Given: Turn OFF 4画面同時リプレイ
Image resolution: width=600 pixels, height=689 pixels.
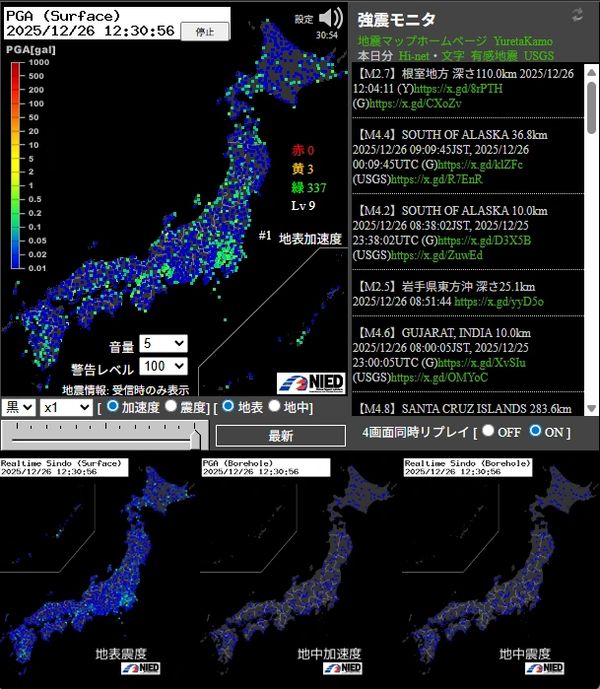Looking at the screenshot, I should click(488, 431).
